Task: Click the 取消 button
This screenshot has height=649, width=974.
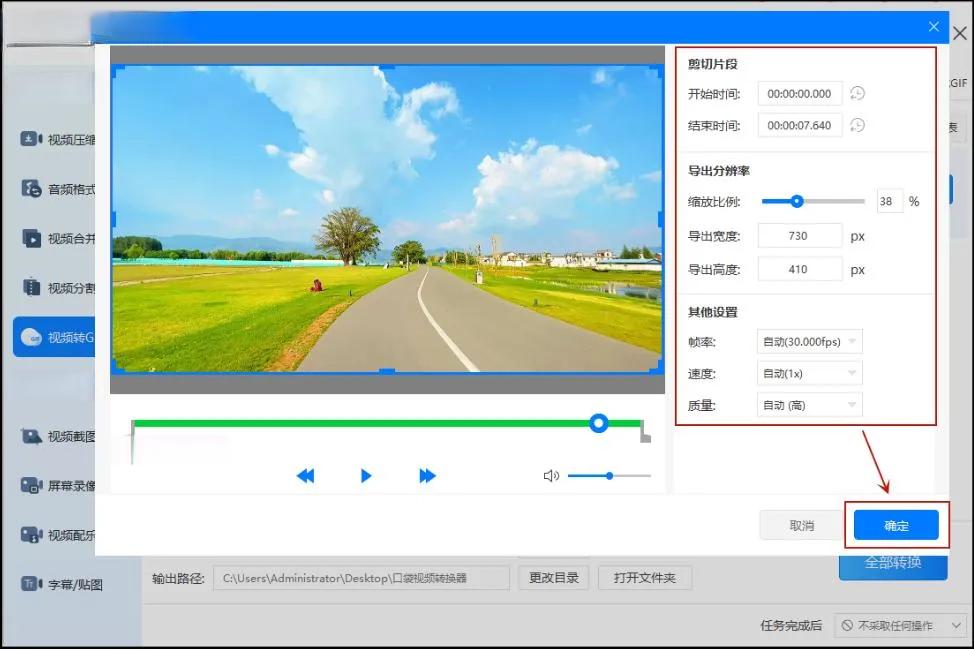Action: point(801,525)
